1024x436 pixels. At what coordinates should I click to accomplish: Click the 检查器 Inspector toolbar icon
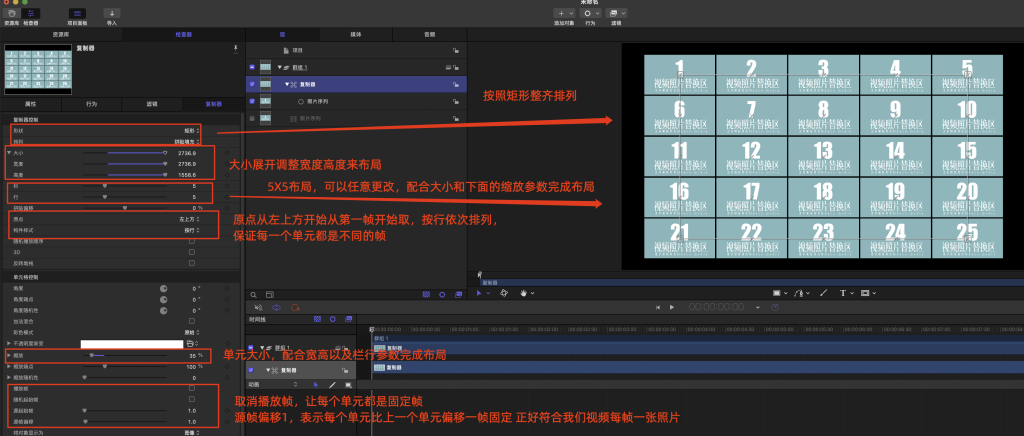(32, 13)
